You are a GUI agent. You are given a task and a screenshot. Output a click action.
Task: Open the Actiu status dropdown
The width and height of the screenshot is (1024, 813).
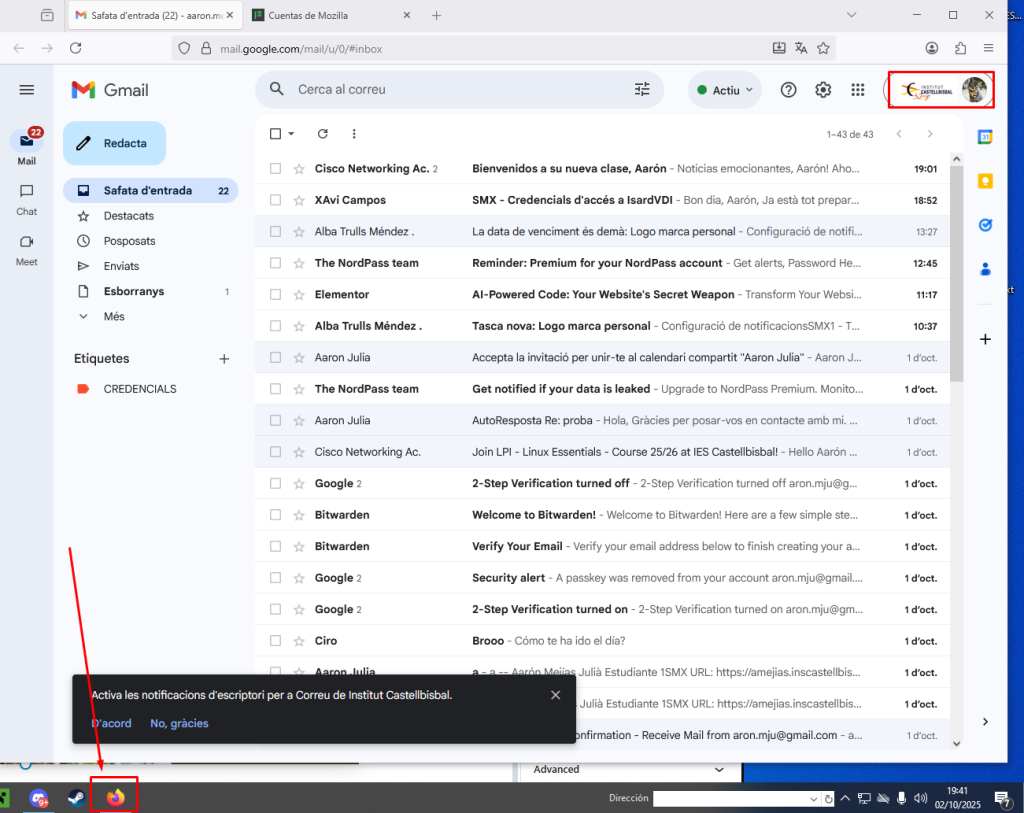click(725, 90)
